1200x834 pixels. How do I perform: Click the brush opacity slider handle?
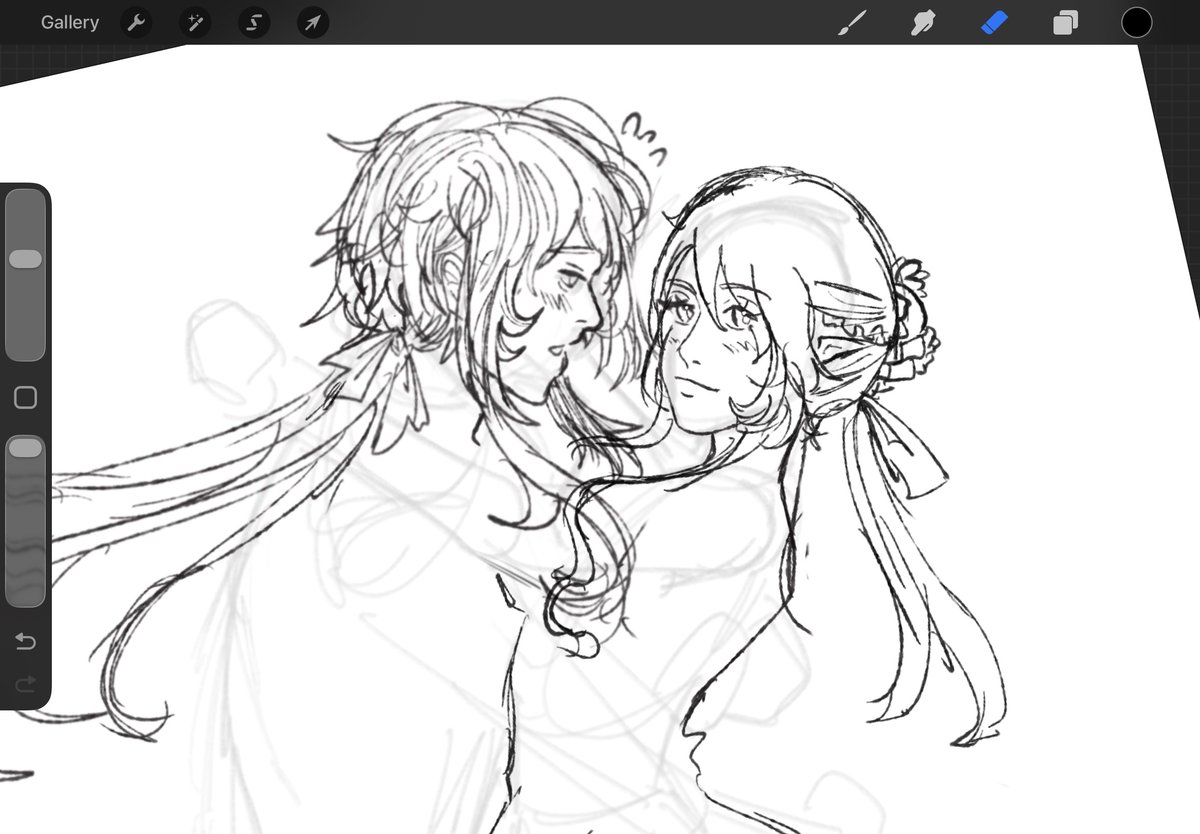[25, 447]
